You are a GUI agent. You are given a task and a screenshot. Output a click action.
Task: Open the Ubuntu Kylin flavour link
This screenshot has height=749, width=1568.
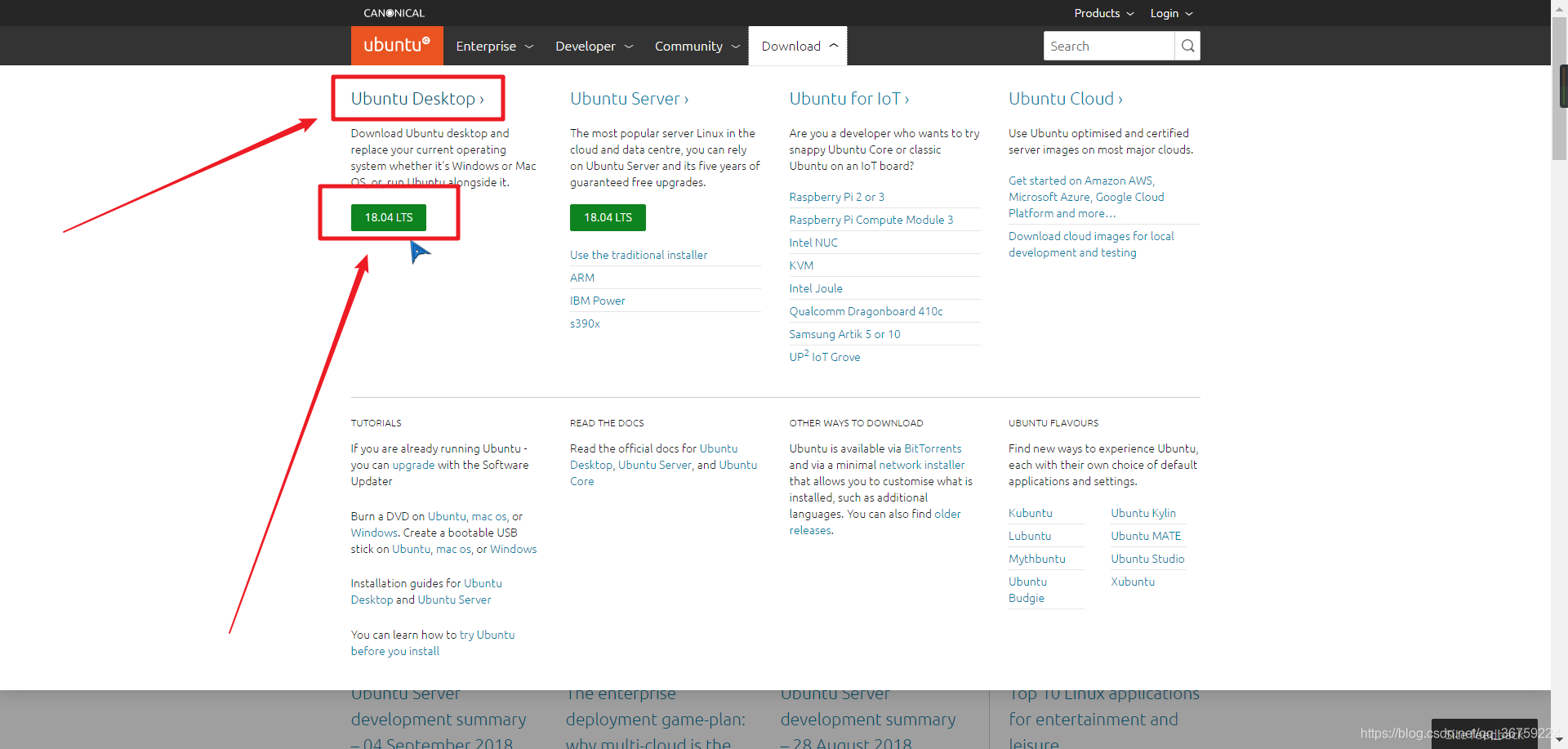tap(1143, 513)
